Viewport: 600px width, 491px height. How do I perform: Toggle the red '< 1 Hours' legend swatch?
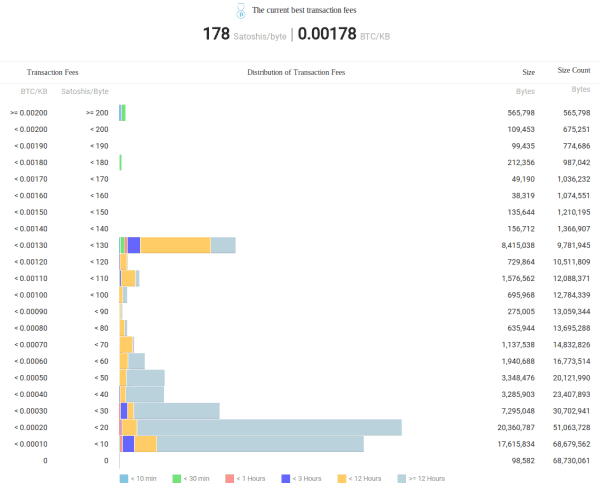[x=230, y=479]
